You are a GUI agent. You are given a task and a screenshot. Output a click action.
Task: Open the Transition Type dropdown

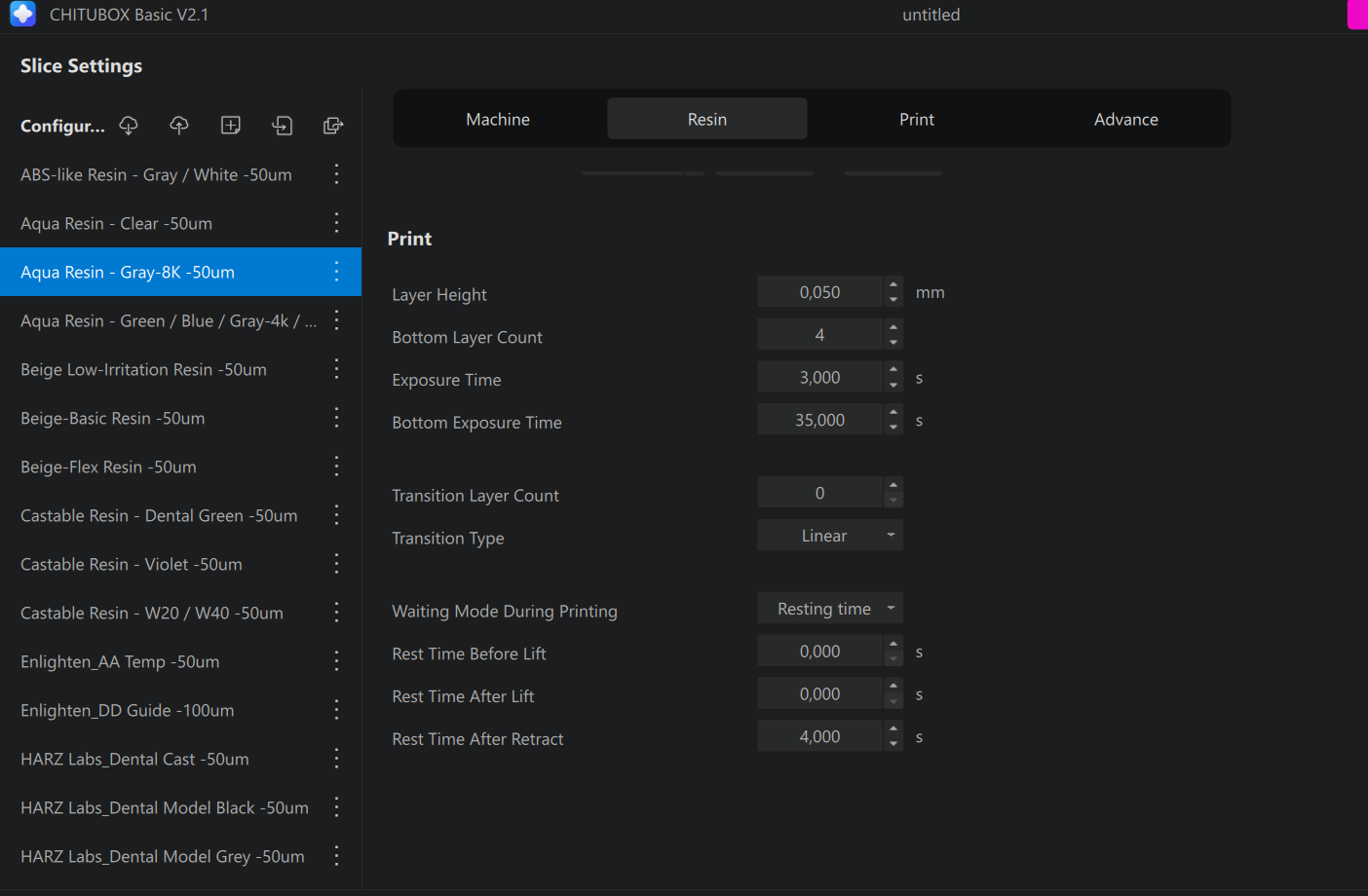pyautogui.click(x=830, y=536)
